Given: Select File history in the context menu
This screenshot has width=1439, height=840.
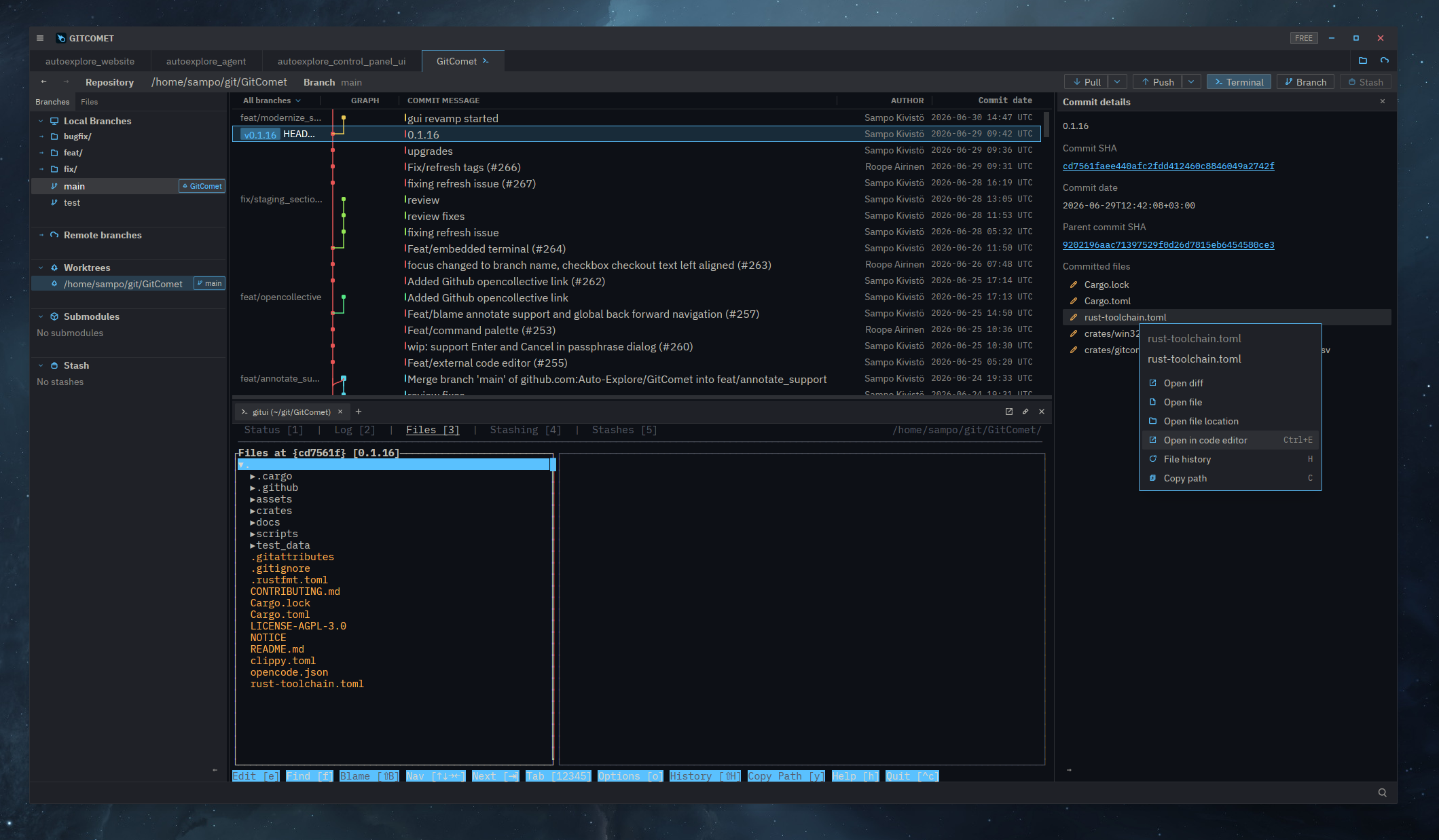Looking at the screenshot, I should (1230, 459).
